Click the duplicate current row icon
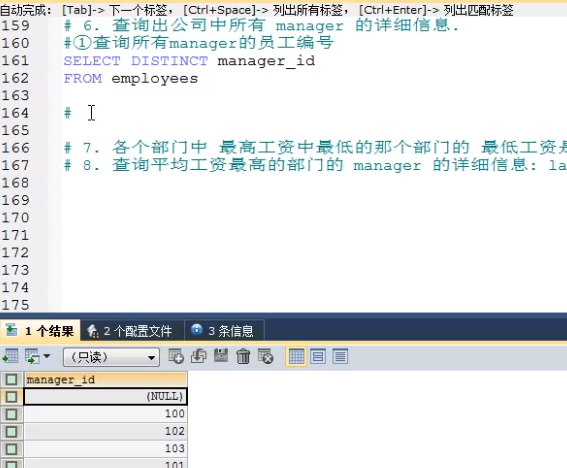567x468 pixels. point(199,356)
